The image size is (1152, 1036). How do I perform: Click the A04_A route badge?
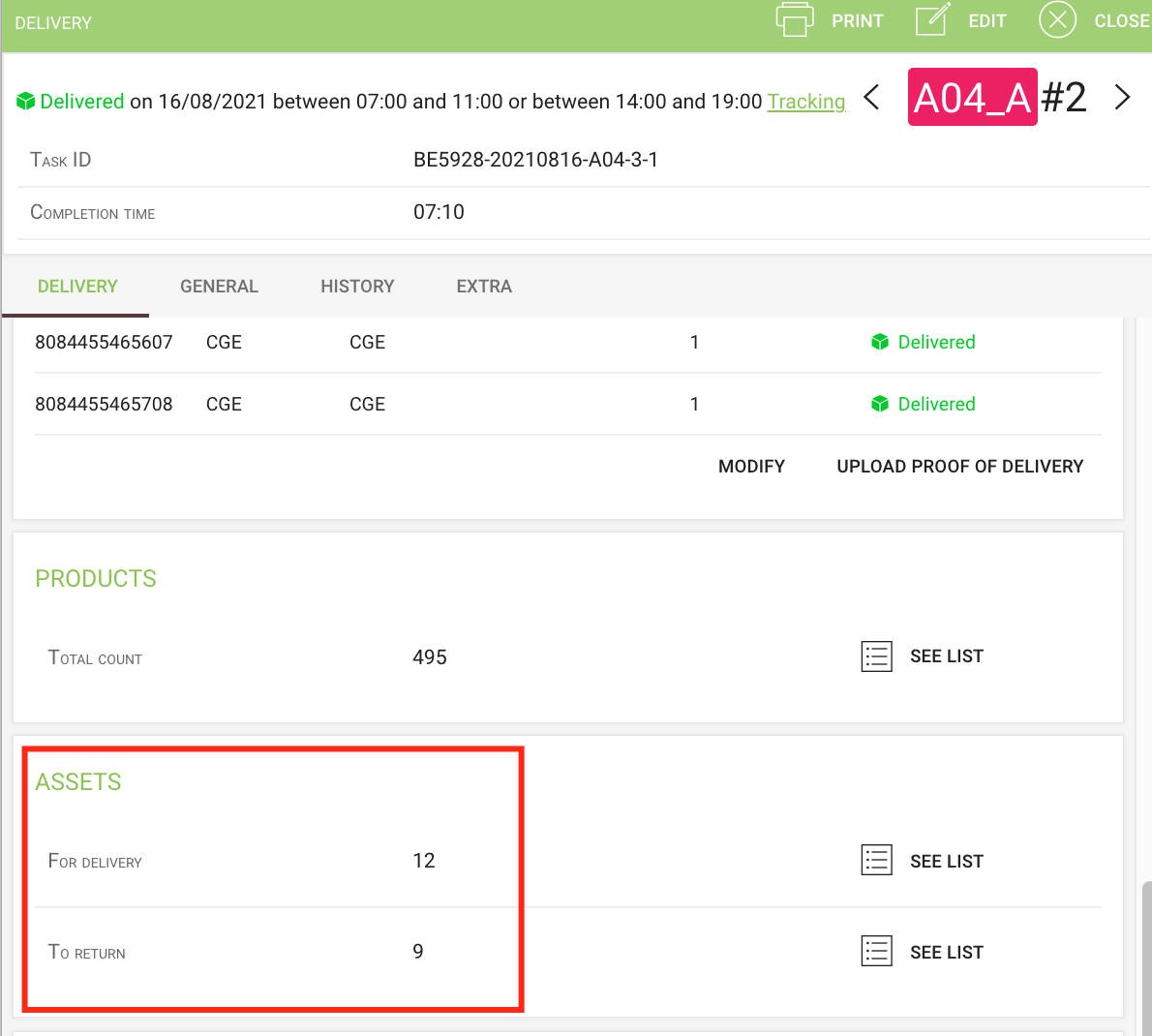(972, 97)
